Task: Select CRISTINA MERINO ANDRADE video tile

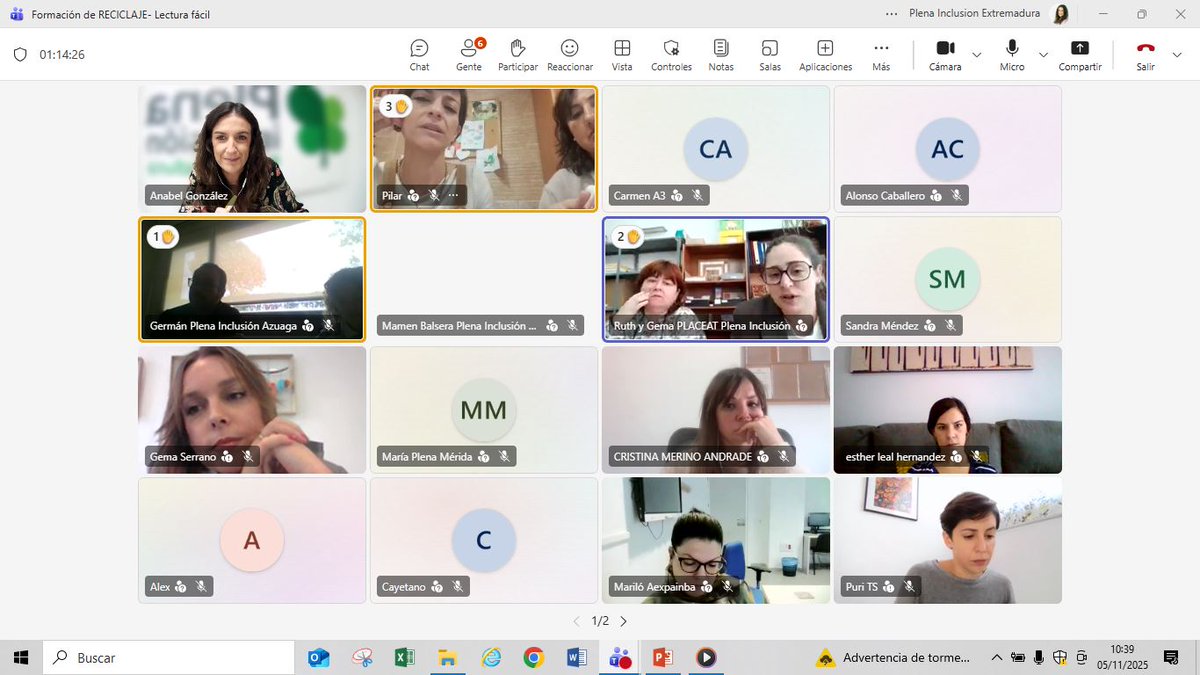Action: pyautogui.click(x=716, y=410)
